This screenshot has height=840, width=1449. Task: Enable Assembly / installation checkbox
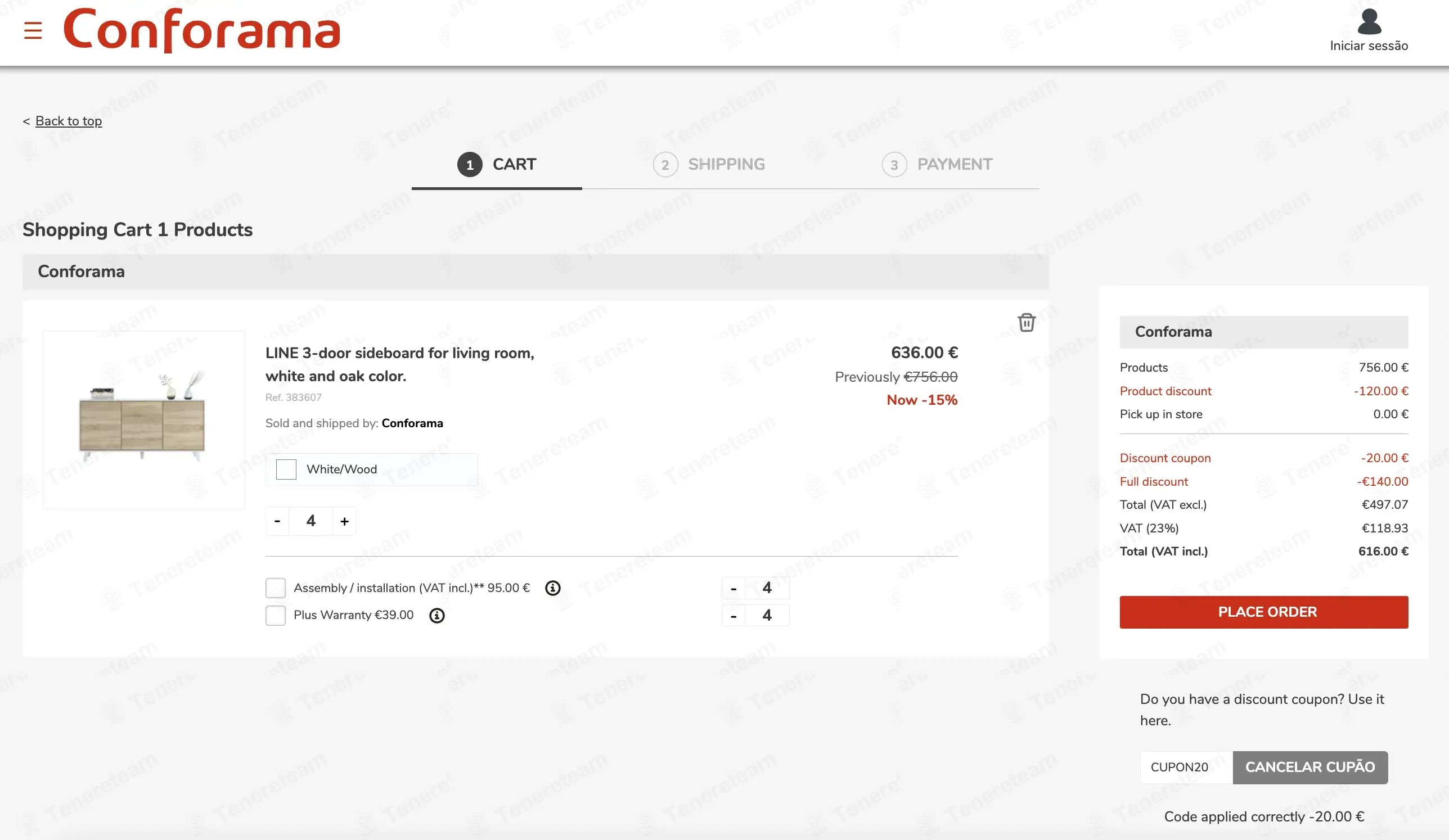[x=276, y=588]
